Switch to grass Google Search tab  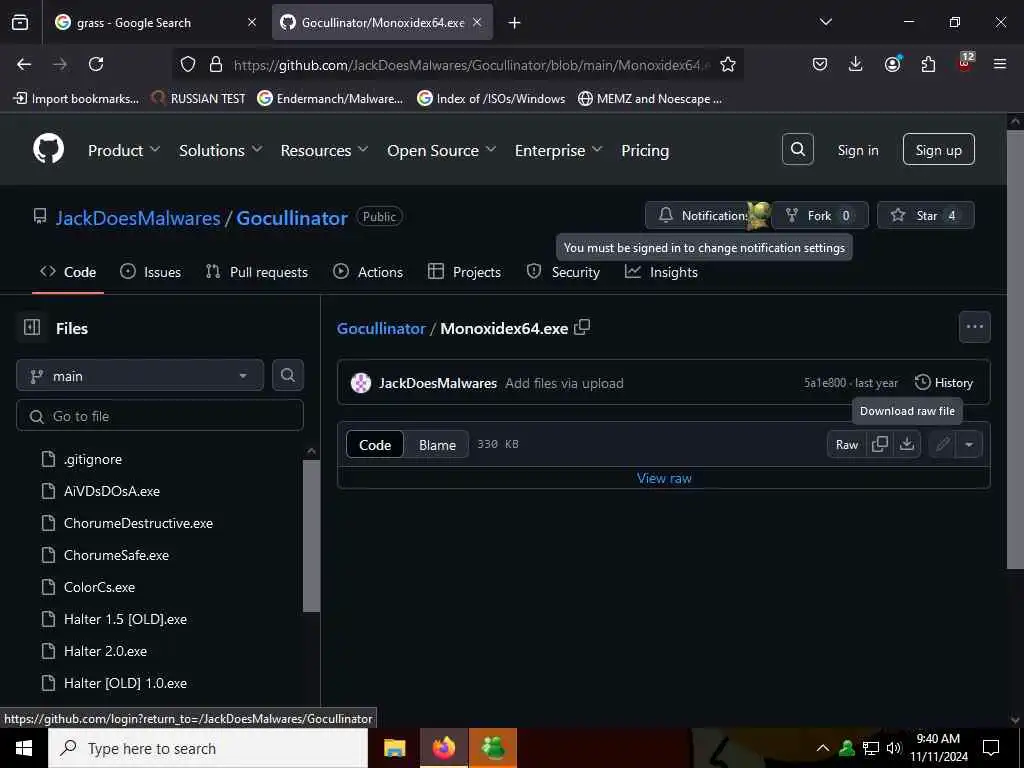154,22
